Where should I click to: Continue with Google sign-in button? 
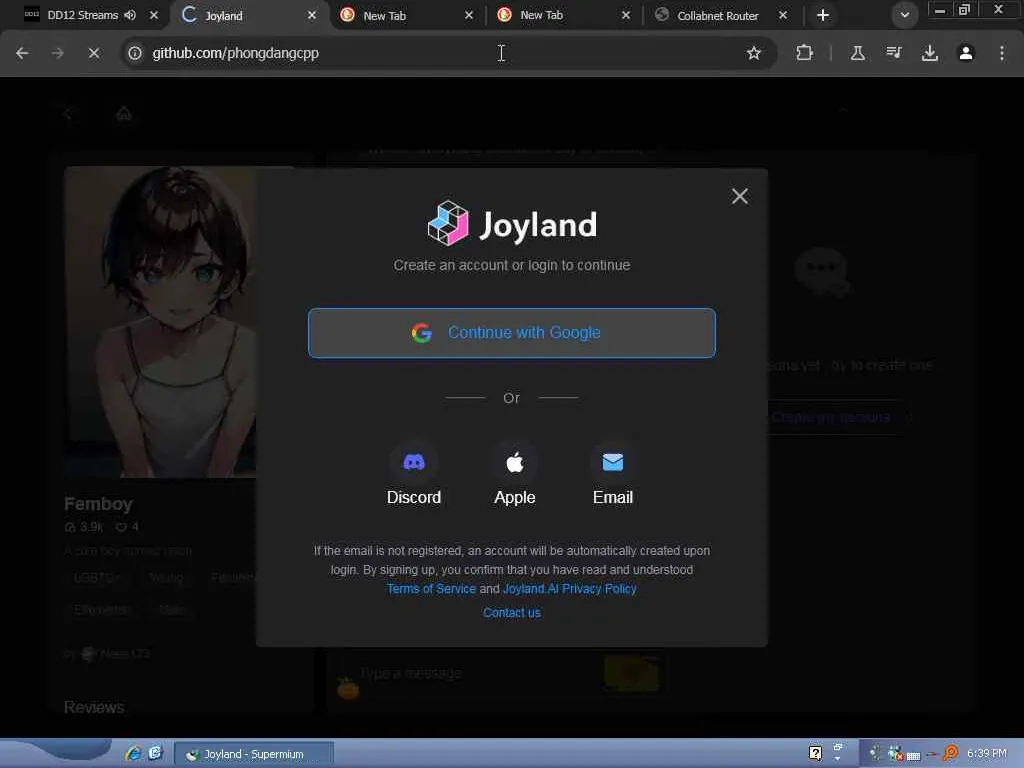coord(511,333)
